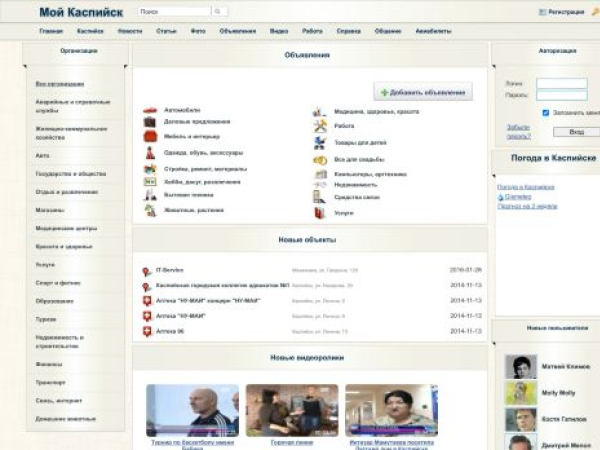600x450 pixels.
Task: Open the Погода в Каспийске link
Action: click(526, 187)
